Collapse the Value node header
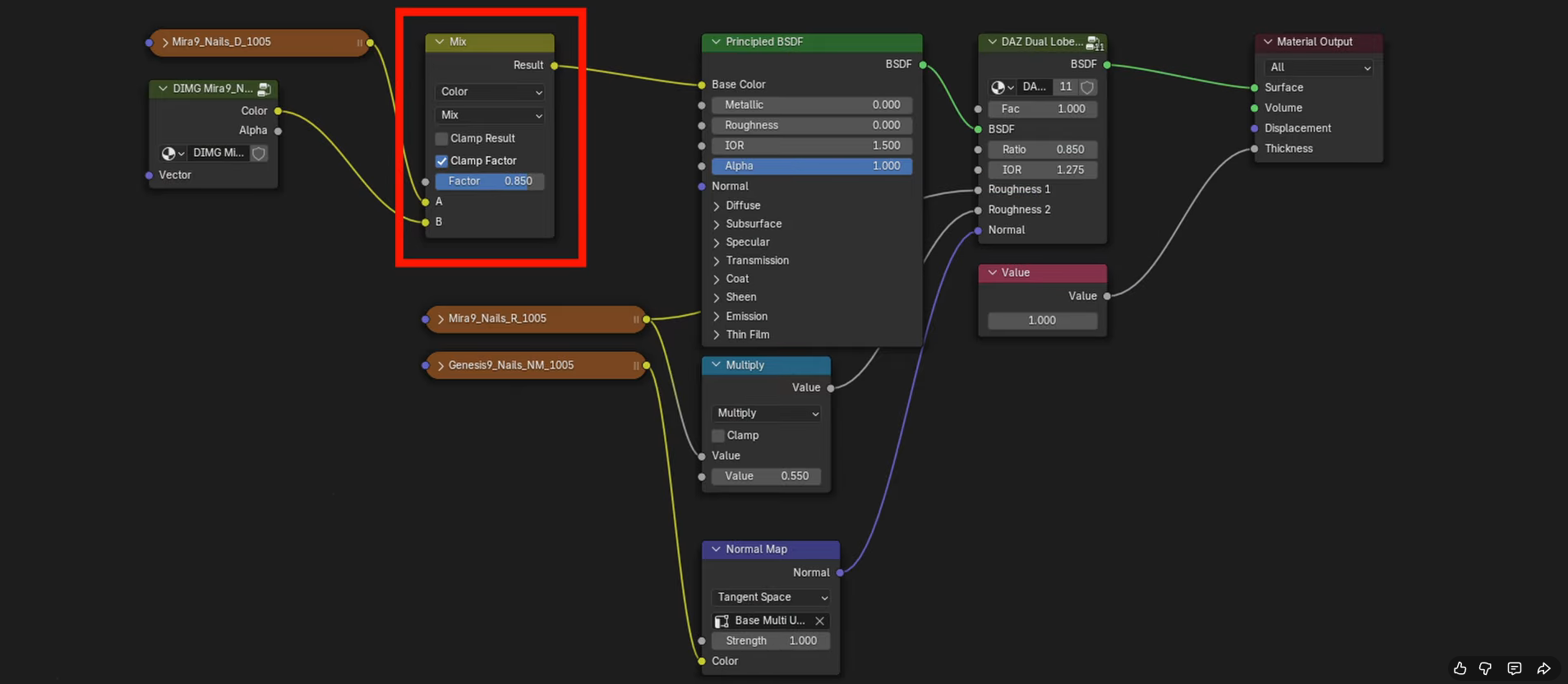The width and height of the screenshot is (1568, 684). coord(993,273)
